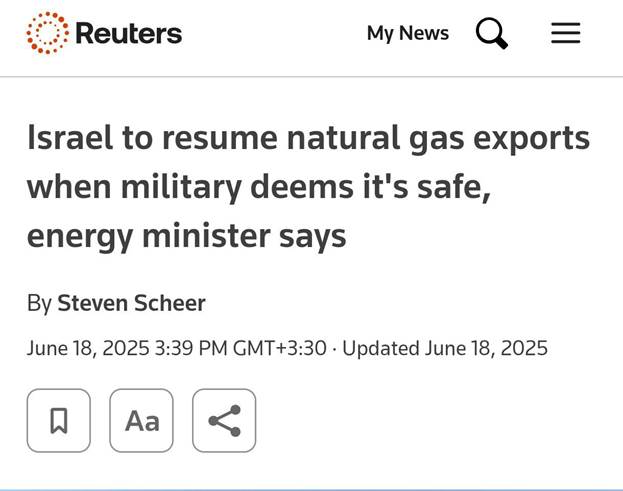Open the Aa text size options

[x=141, y=421]
